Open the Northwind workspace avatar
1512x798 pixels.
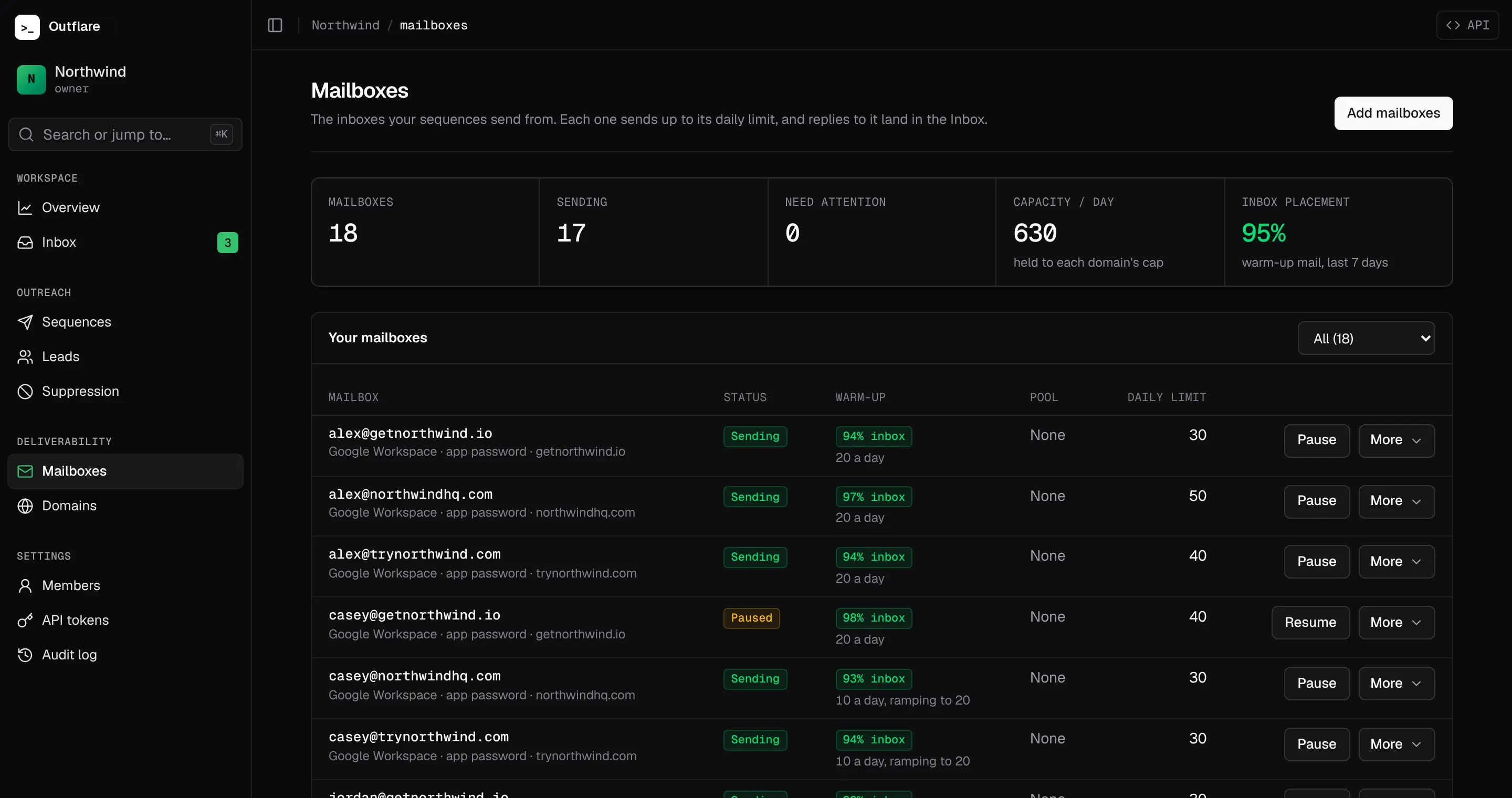click(31, 79)
